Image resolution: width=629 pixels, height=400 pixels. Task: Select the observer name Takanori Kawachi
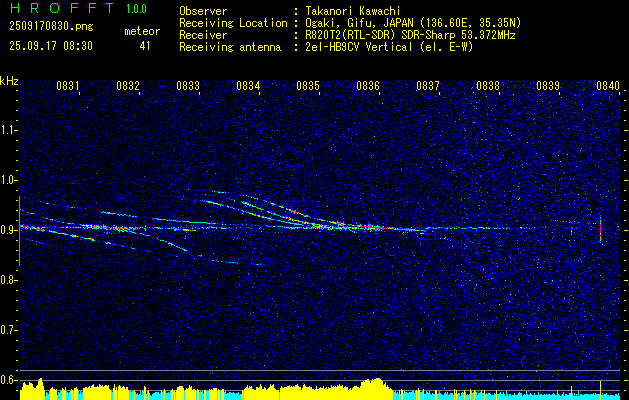tap(353, 11)
